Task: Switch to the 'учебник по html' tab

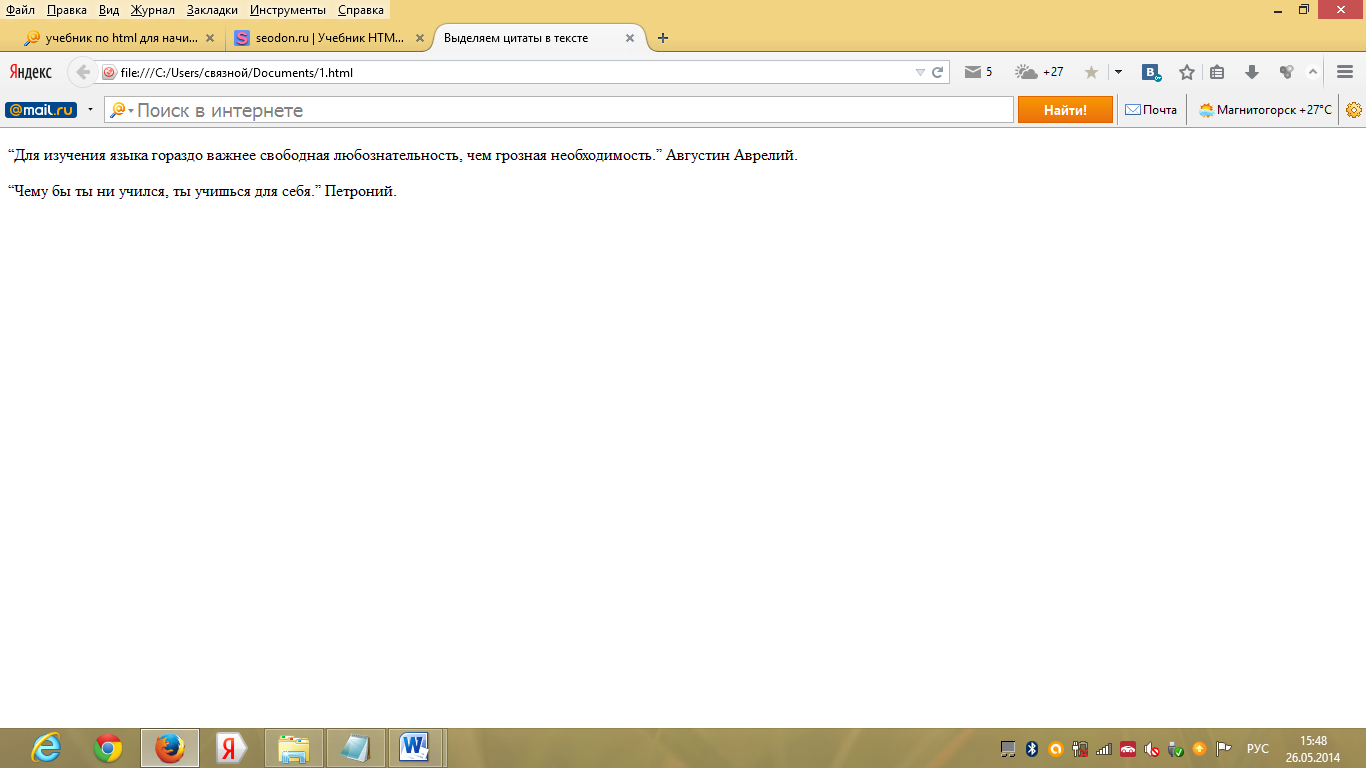Action: [x=120, y=38]
